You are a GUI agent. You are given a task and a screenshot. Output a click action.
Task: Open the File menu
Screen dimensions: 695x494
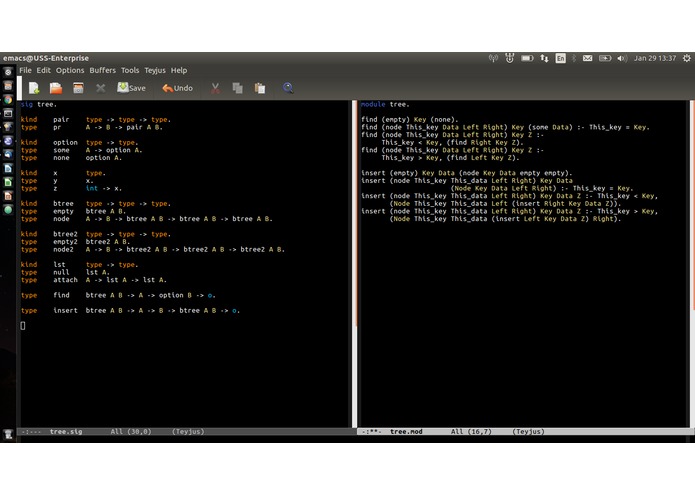(25, 70)
